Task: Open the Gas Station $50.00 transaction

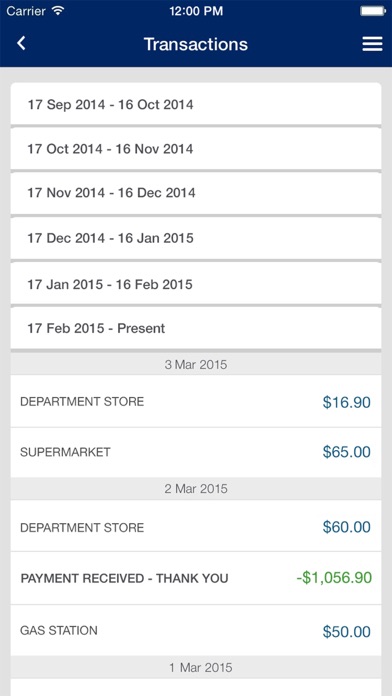Action: coord(196,631)
